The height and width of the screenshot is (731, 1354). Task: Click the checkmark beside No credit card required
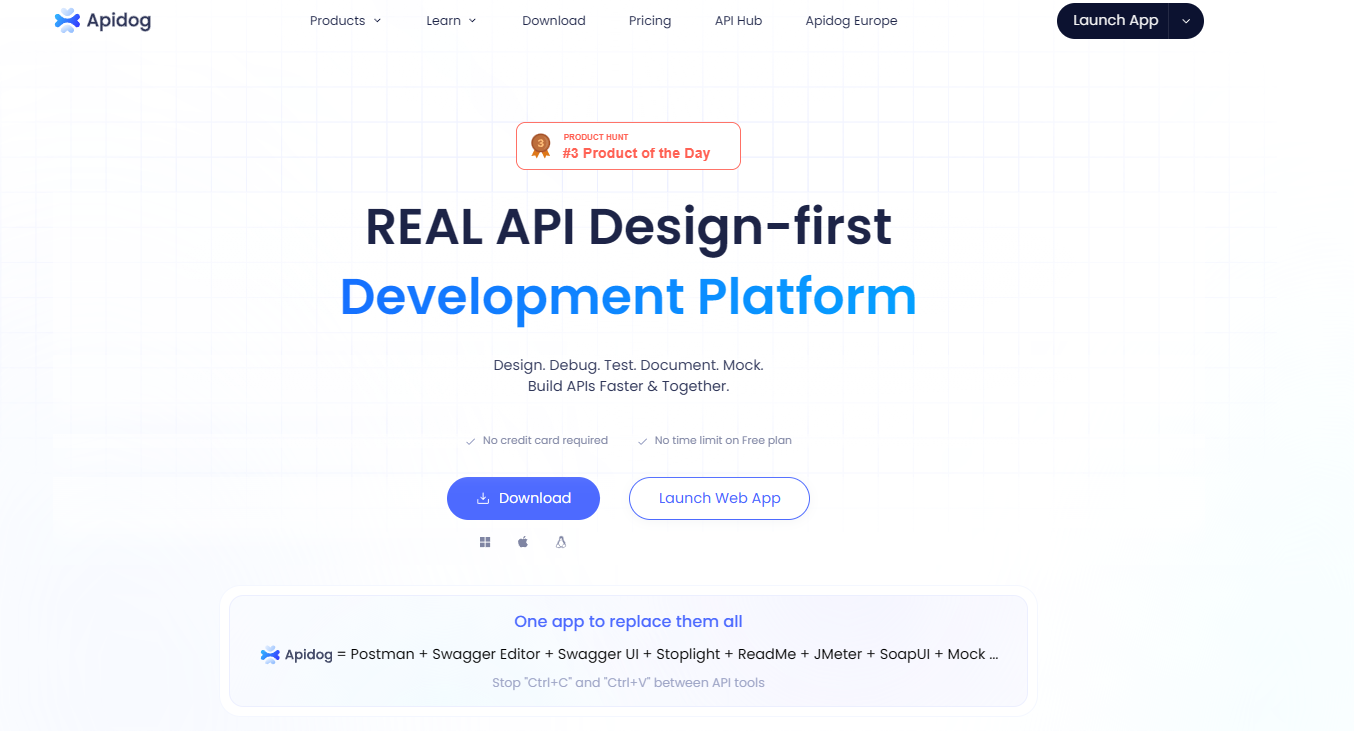(x=470, y=441)
